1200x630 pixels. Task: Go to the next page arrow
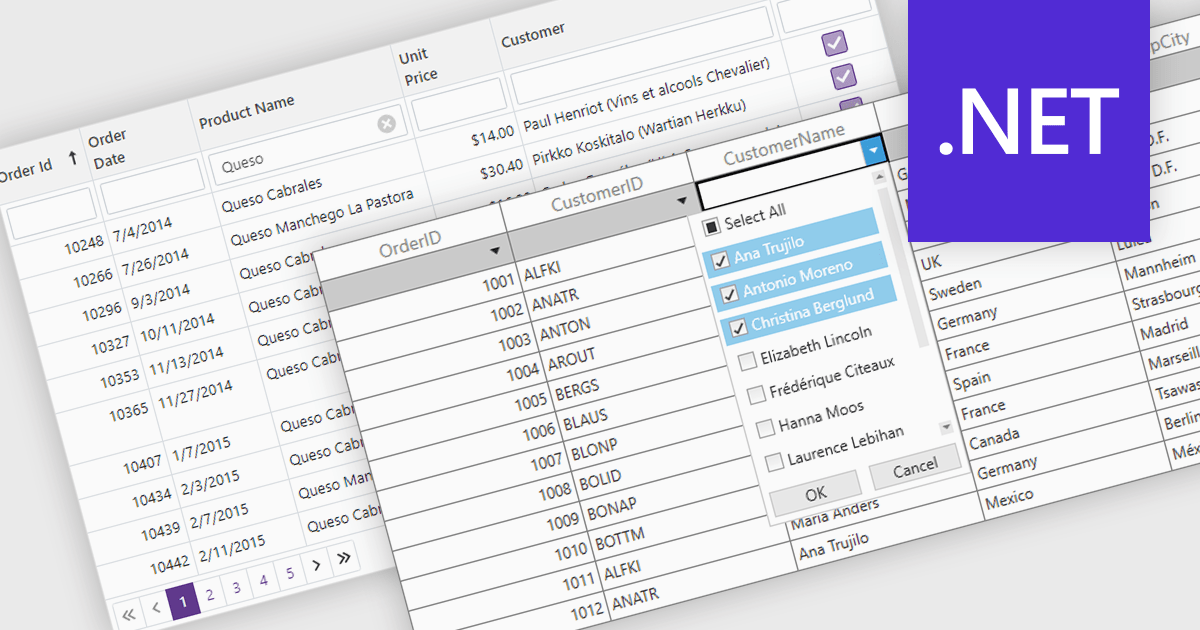tap(316, 565)
